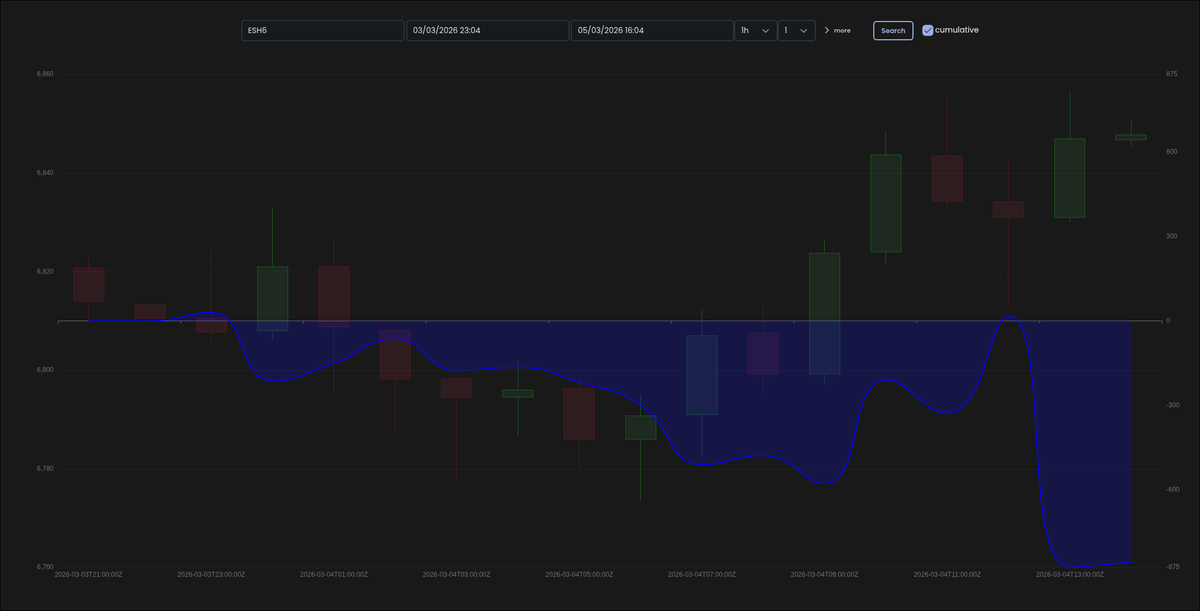Open the 1h timeframe dropdown
The image size is (1200, 611).
755,30
